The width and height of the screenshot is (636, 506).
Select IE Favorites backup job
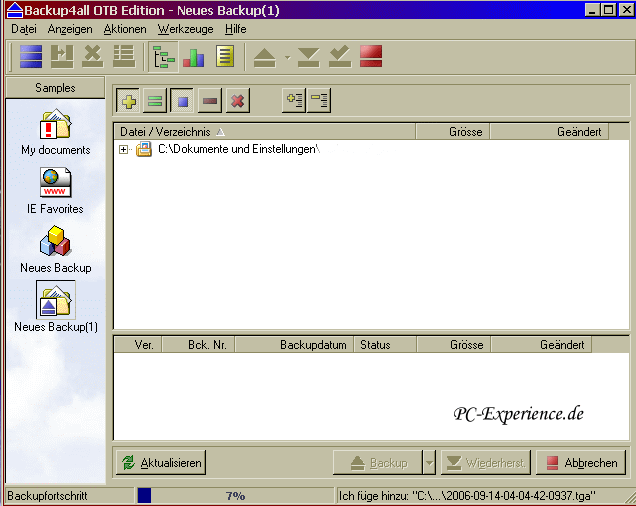pos(56,191)
